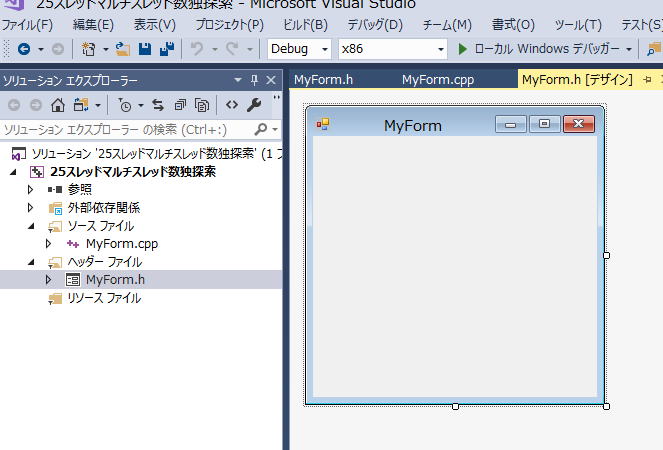
Task: Expand the 参照 node
Action: [x=30, y=189]
